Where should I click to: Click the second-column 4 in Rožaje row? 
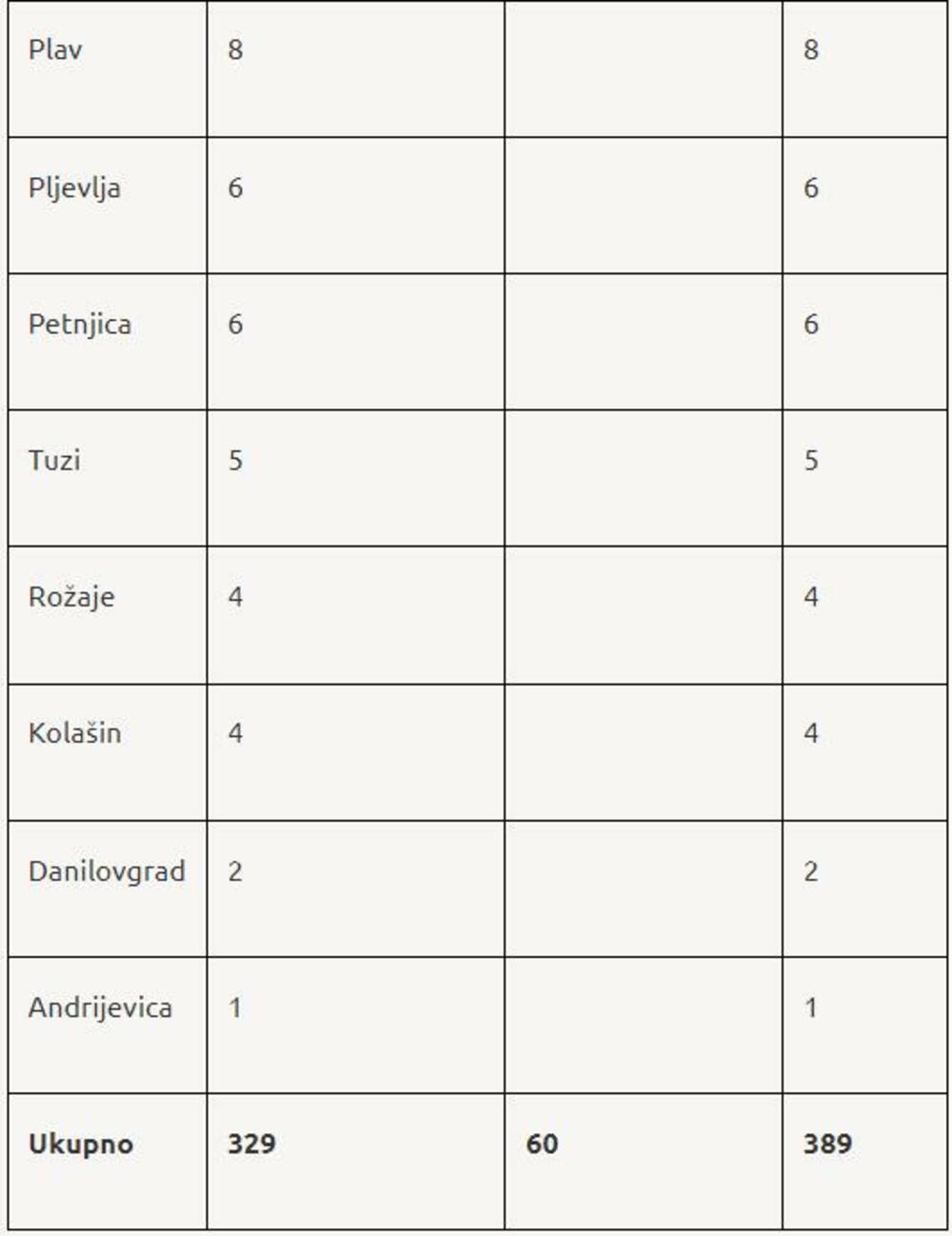[x=235, y=597]
